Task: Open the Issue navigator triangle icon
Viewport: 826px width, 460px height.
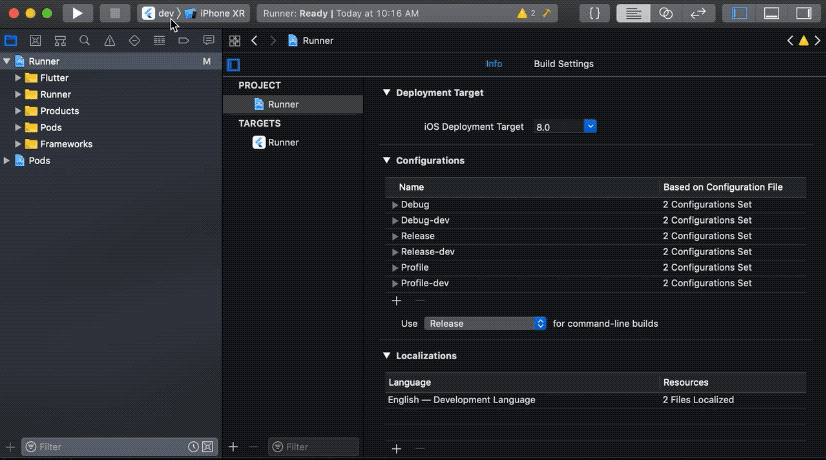Action: coord(110,41)
